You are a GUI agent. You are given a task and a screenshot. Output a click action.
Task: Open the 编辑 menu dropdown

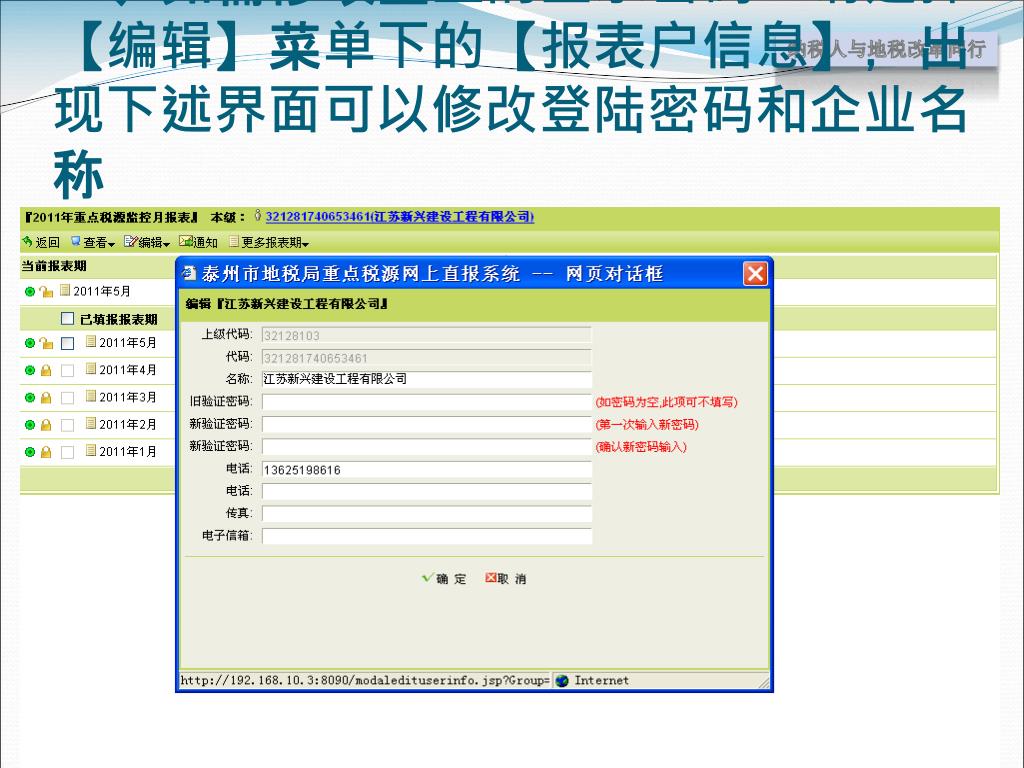pyautogui.click(x=148, y=242)
